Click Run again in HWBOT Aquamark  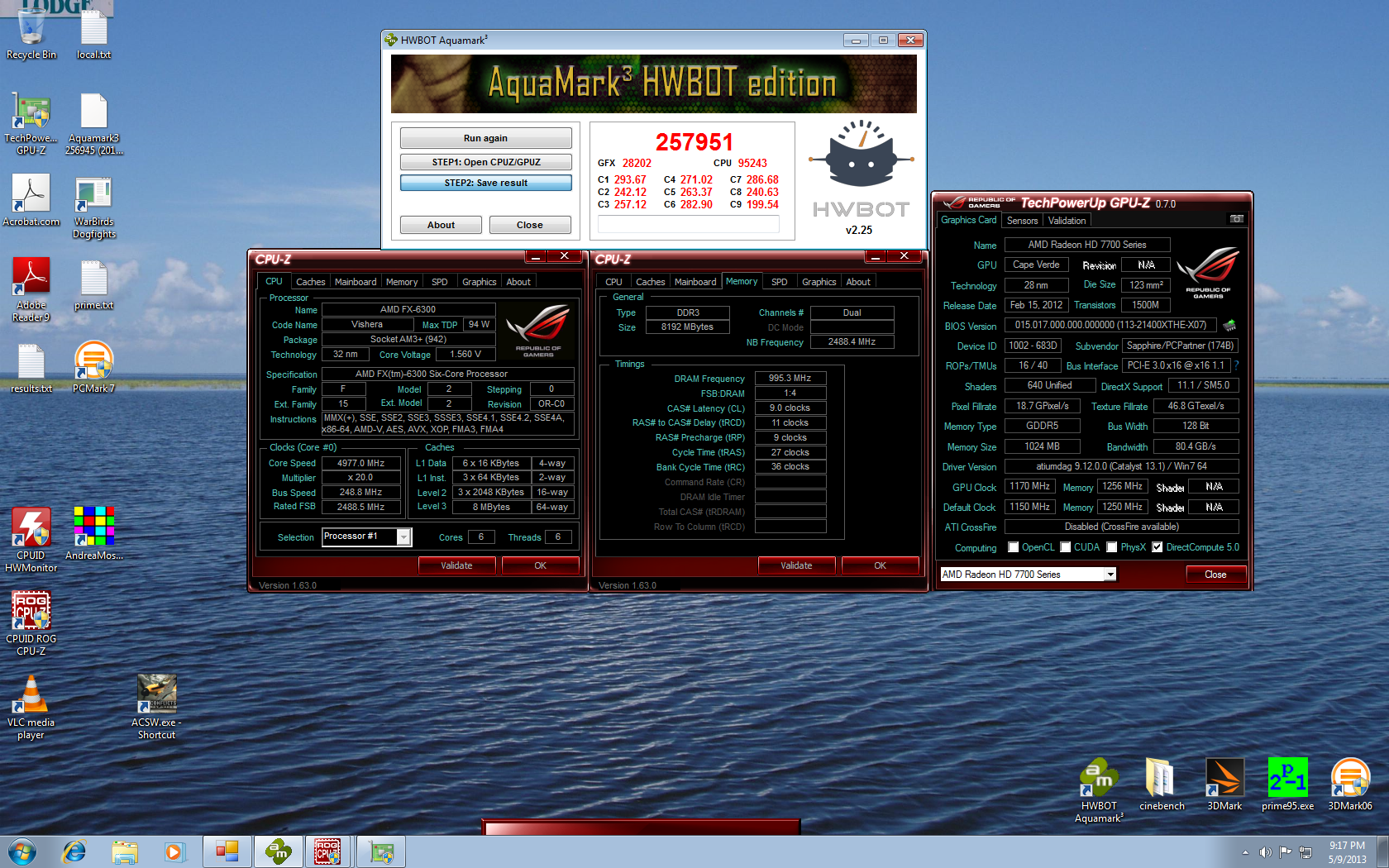tap(485, 138)
